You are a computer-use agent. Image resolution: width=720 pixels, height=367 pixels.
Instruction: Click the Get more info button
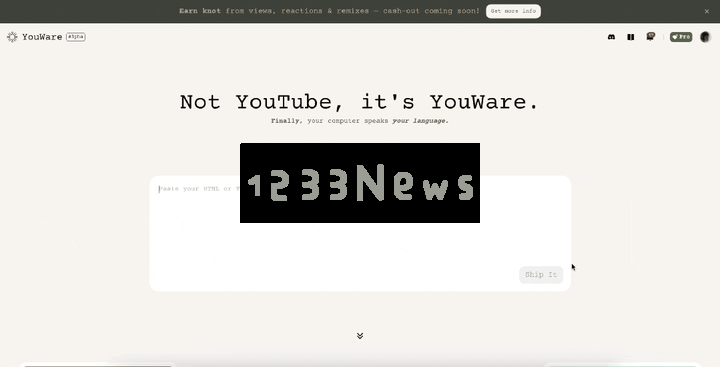513,11
